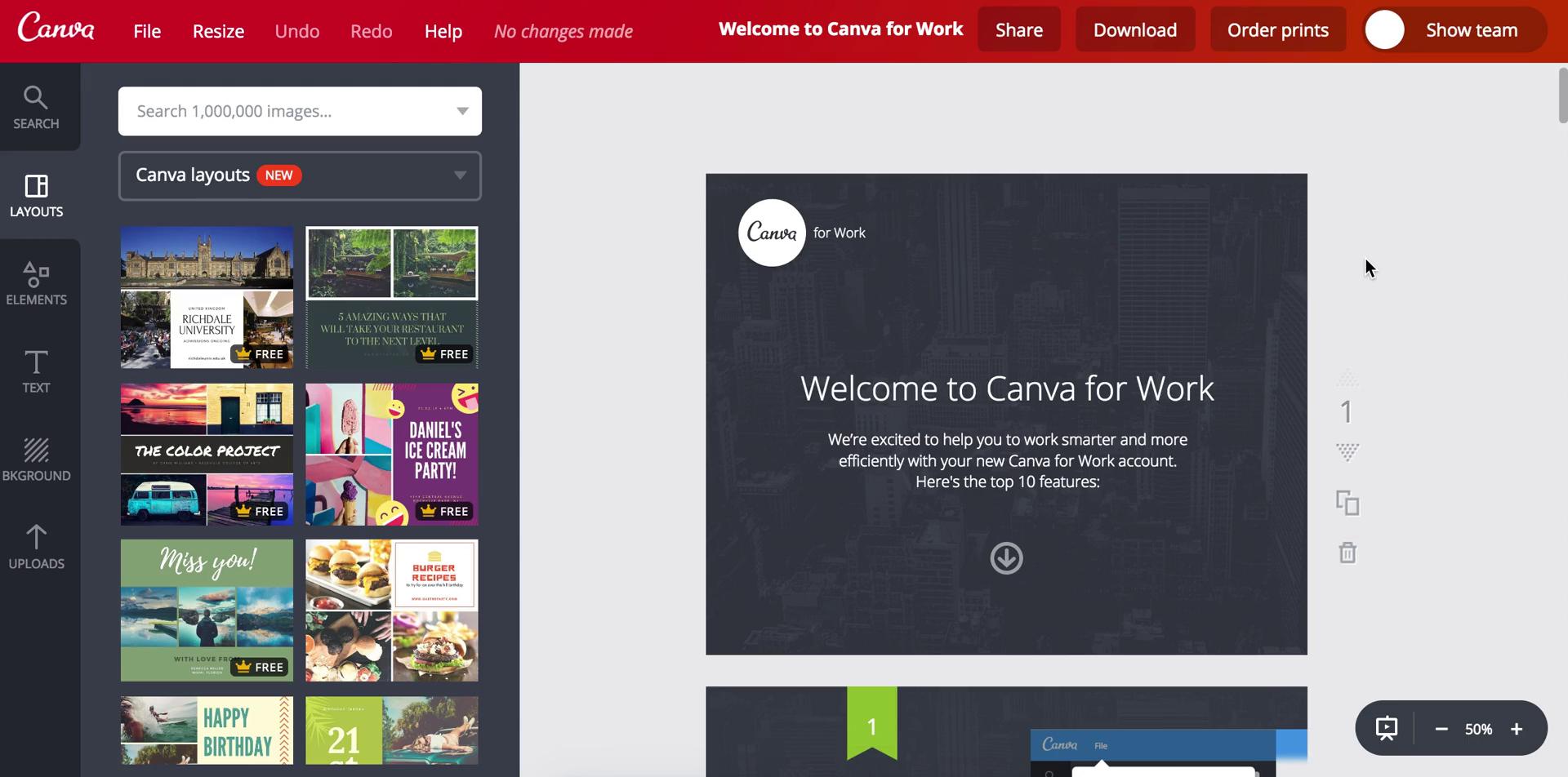Click the page scrollbar
The width and height of the screenshot is (1568, 777).
[1563, 95]
